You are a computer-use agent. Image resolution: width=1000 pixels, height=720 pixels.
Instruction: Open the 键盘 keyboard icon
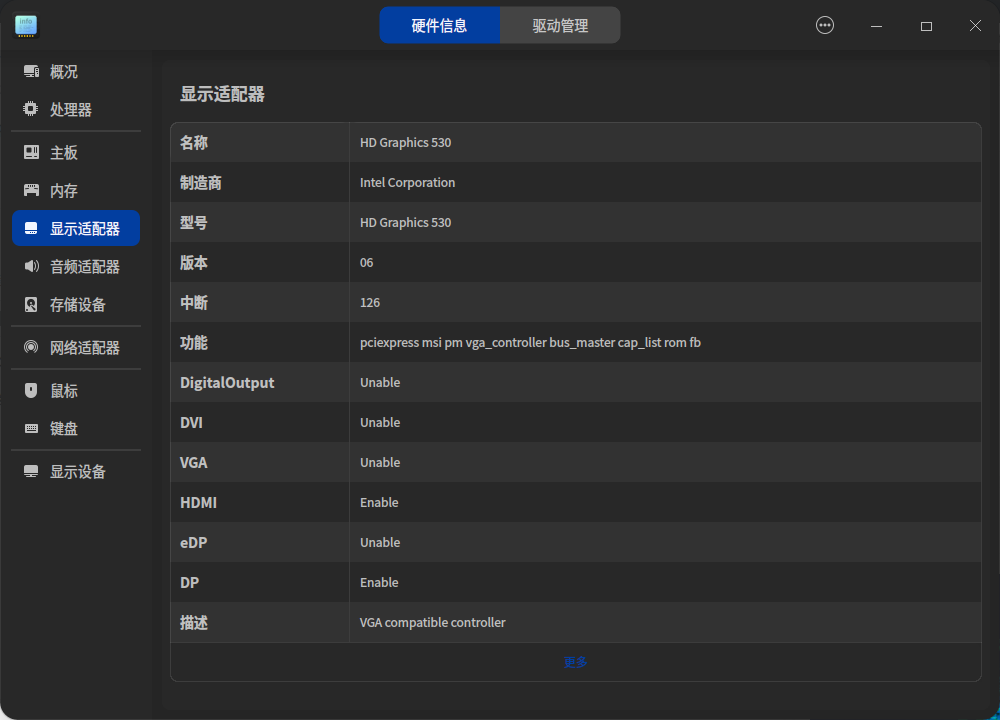(x=31, y=428)
